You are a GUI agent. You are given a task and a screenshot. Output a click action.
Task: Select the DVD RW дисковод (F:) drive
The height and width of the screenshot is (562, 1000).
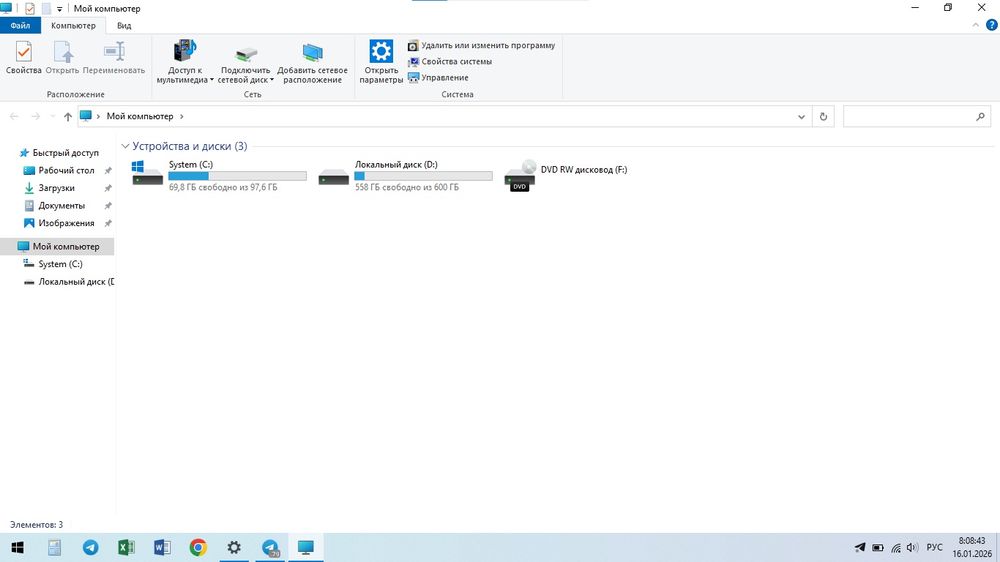(x=566, y=174)
